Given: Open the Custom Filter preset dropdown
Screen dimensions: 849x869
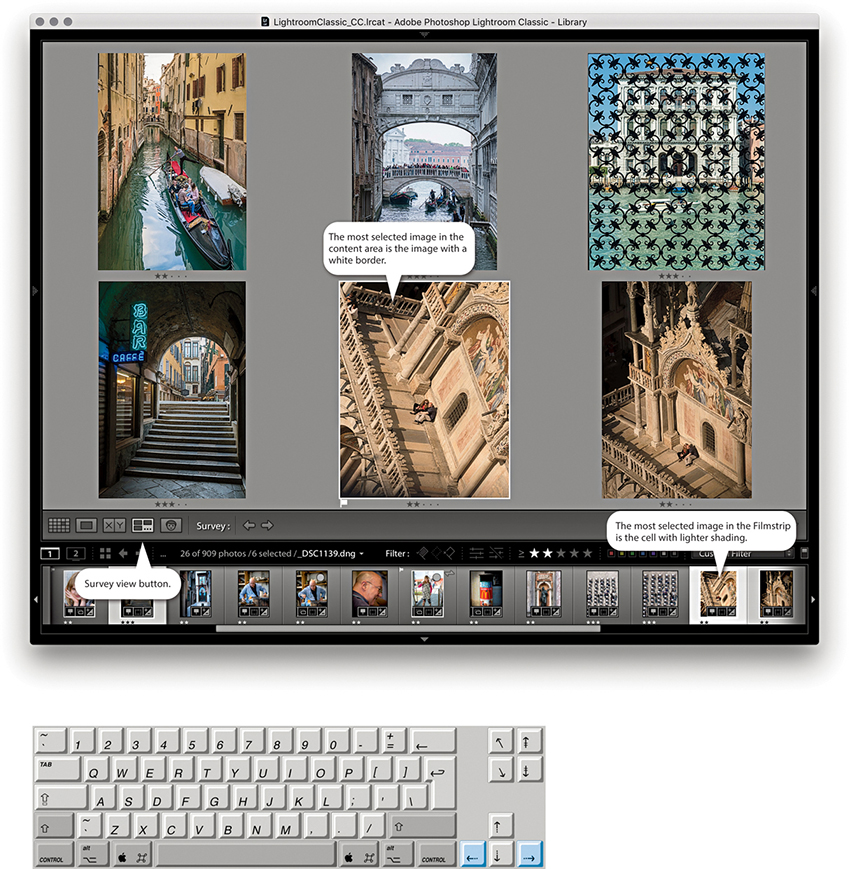Looking at the screenshot, I should [743, 553].
